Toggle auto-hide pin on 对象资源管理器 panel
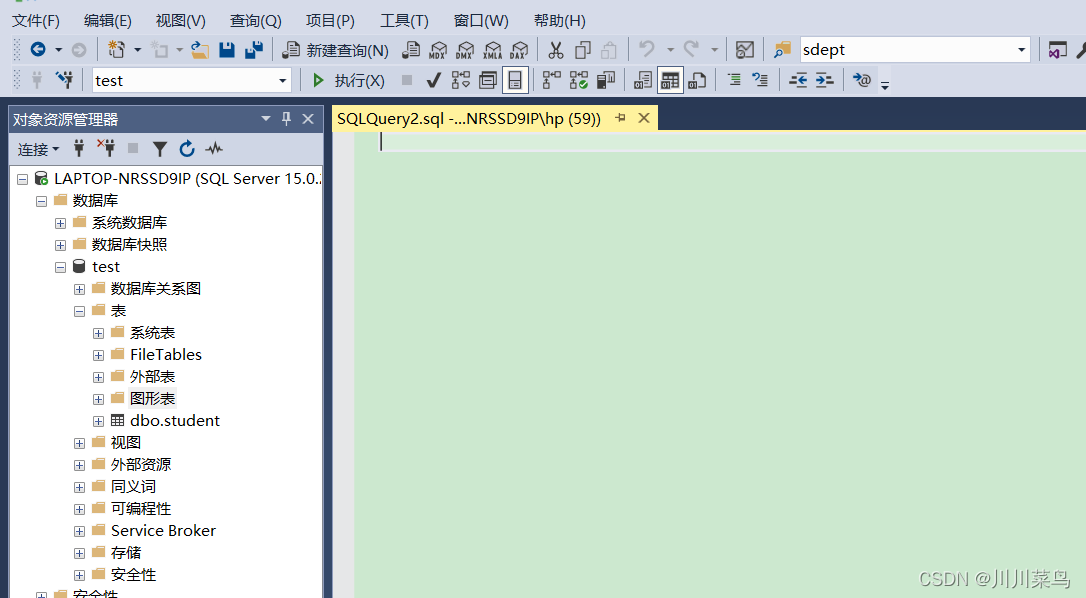The height and width of the screenshot is (598, 1086). point(286,119)
